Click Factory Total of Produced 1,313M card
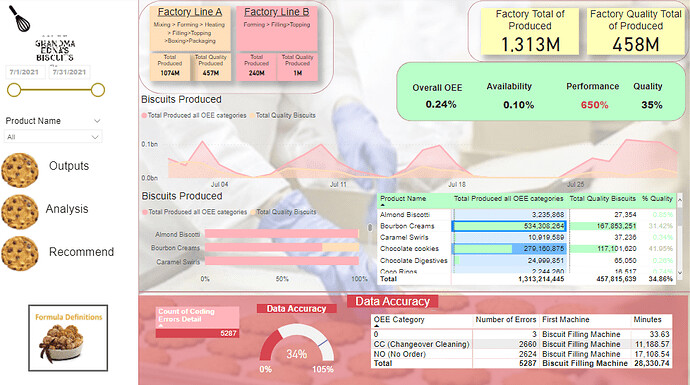Screen dimensions: 690x385 coord(530,31)
